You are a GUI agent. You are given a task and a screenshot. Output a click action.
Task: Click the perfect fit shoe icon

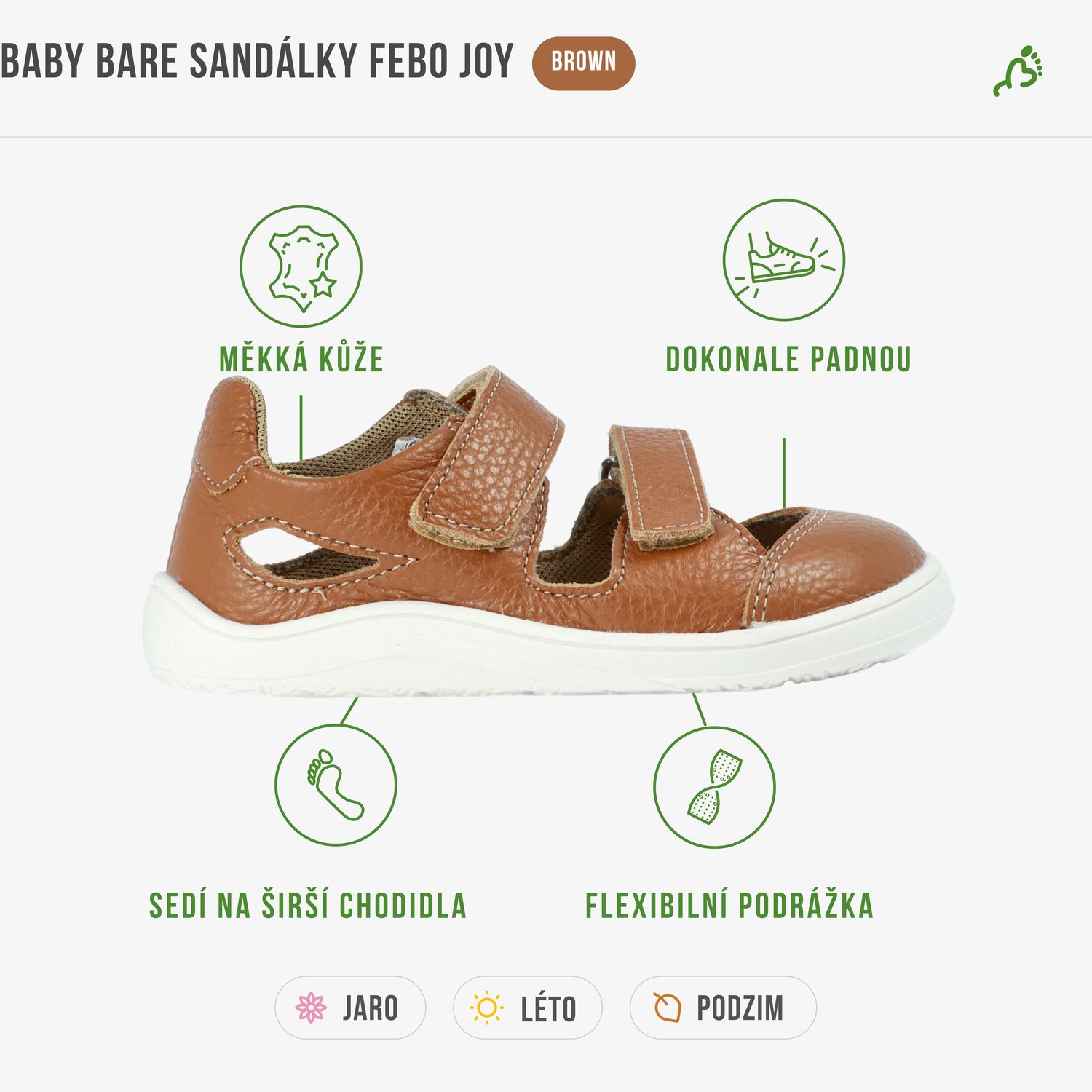[x=784, y=260]
